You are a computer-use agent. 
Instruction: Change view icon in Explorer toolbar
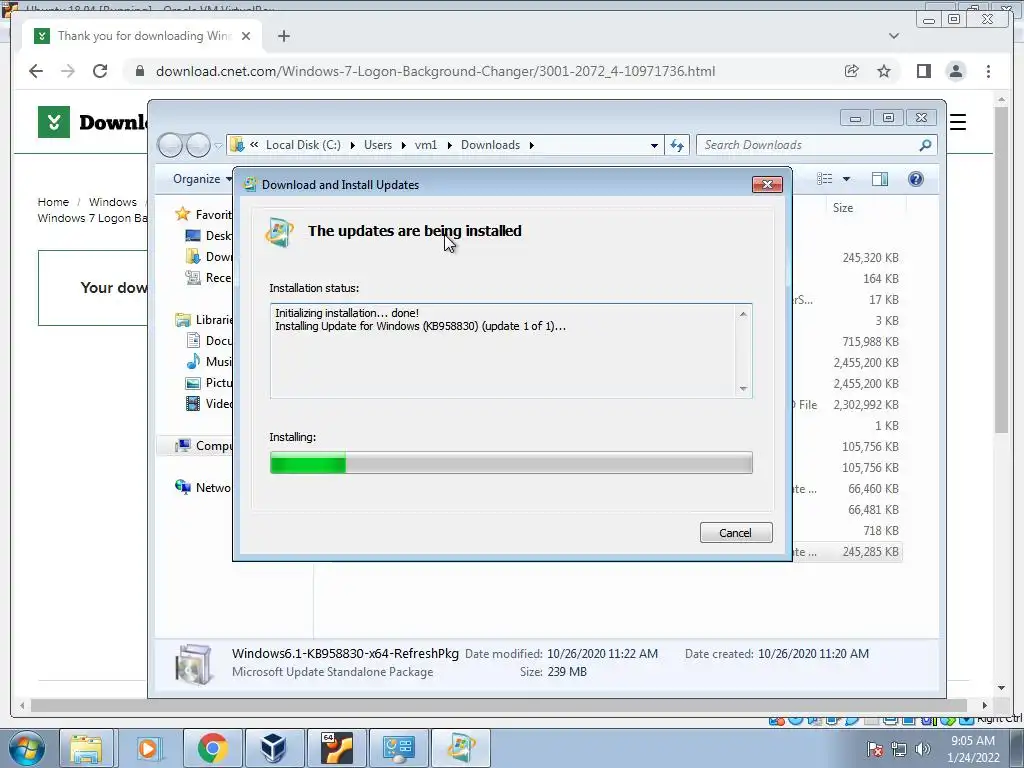(825, 179)
